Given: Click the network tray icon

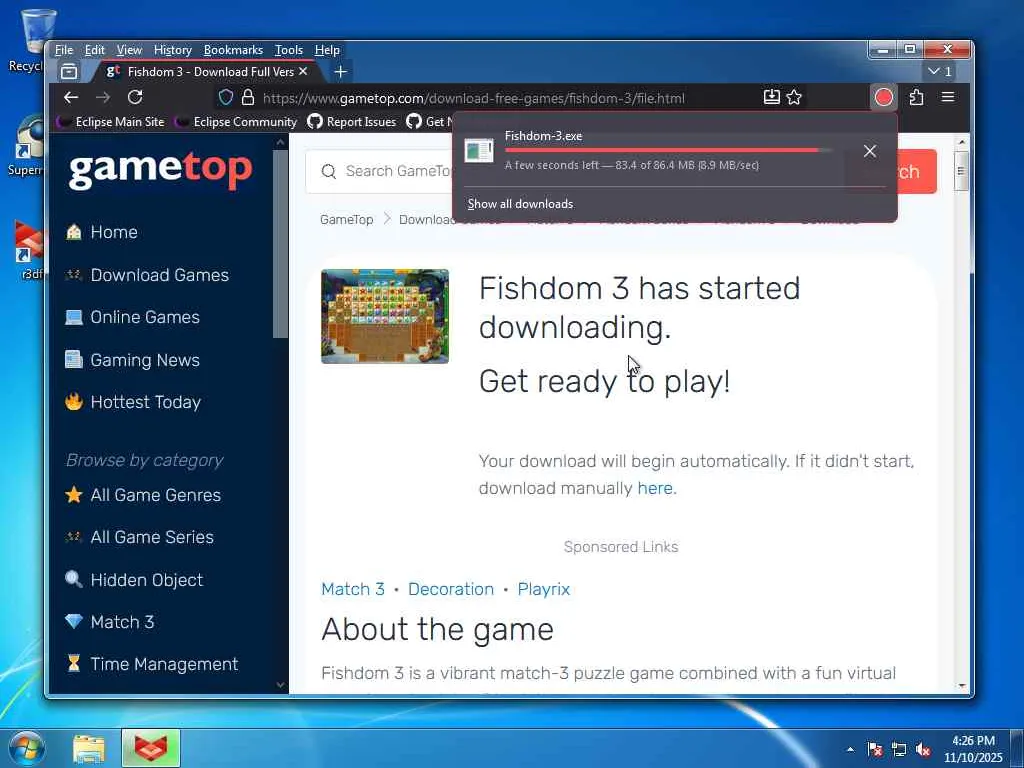Looking at the screenshot, I should tap(899, 750).
